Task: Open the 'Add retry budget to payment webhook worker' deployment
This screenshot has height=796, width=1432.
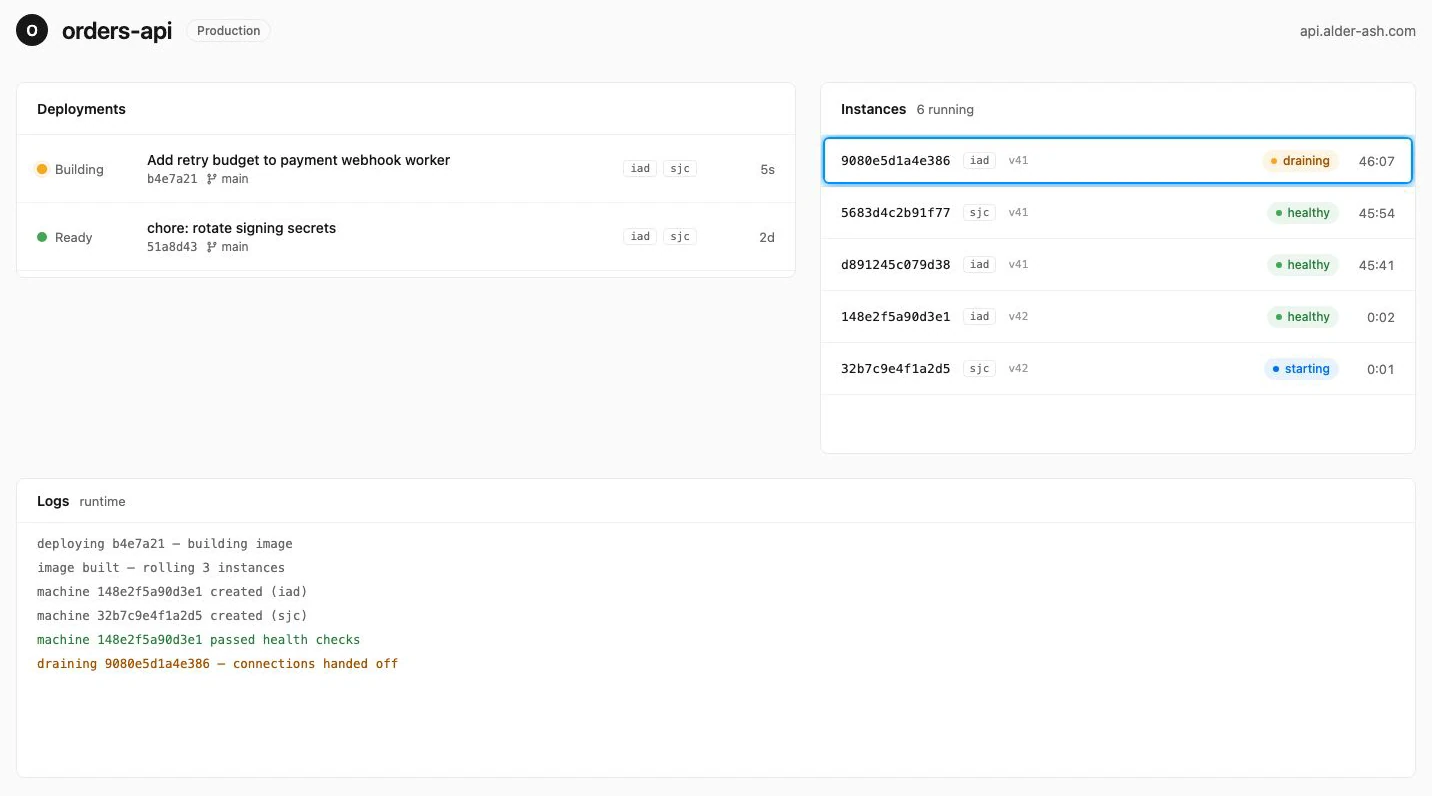Action: tap(406, 169)
